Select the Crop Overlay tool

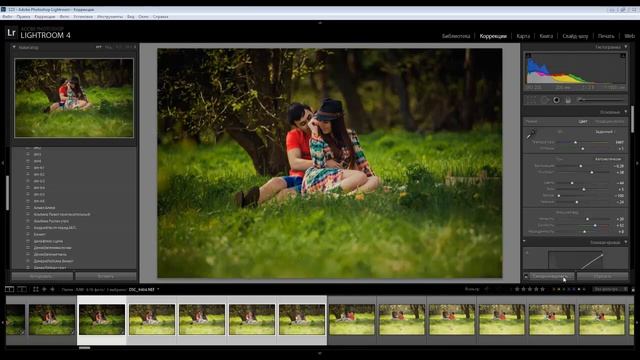click(531, 100)
